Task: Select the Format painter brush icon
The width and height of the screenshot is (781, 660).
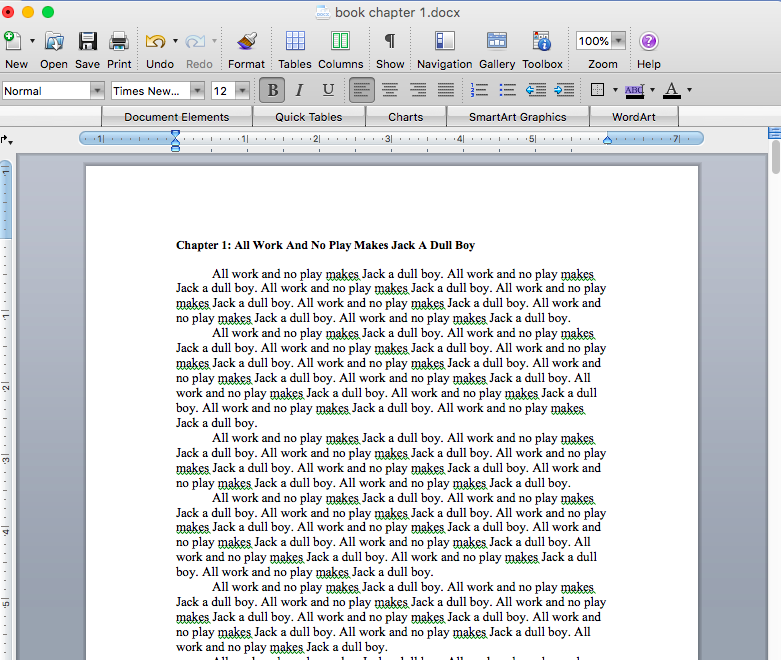Action: click(x=247, y=41)
